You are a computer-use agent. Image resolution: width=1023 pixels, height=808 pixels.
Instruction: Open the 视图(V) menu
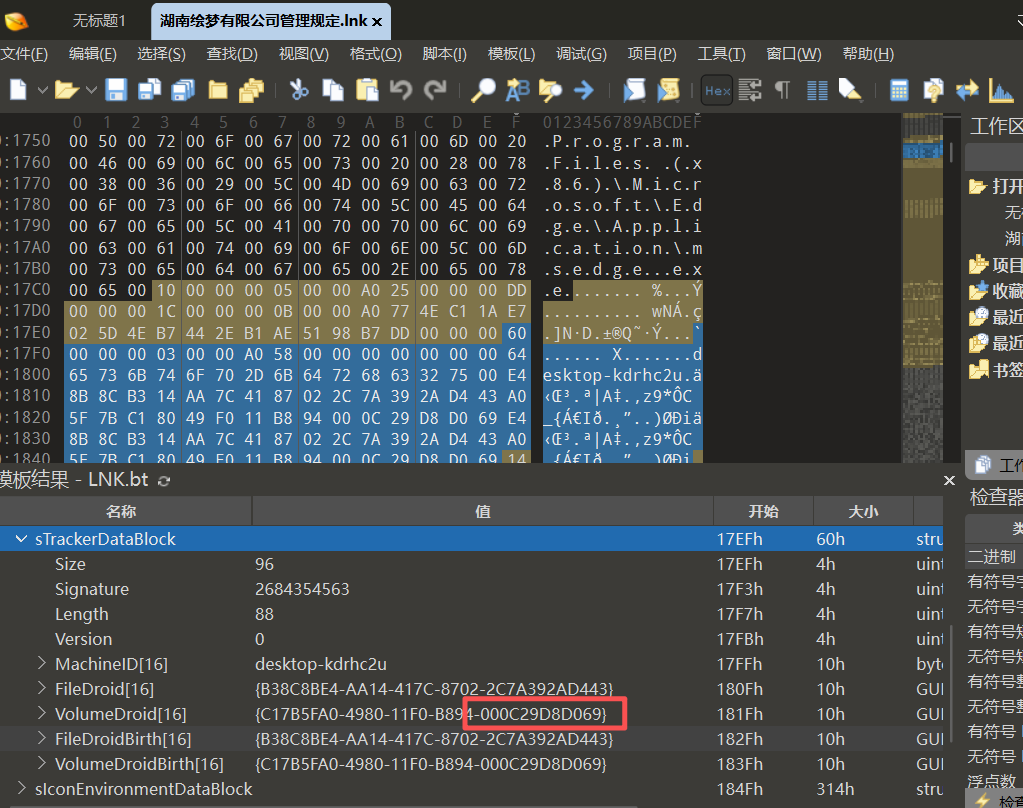point(303,54)
